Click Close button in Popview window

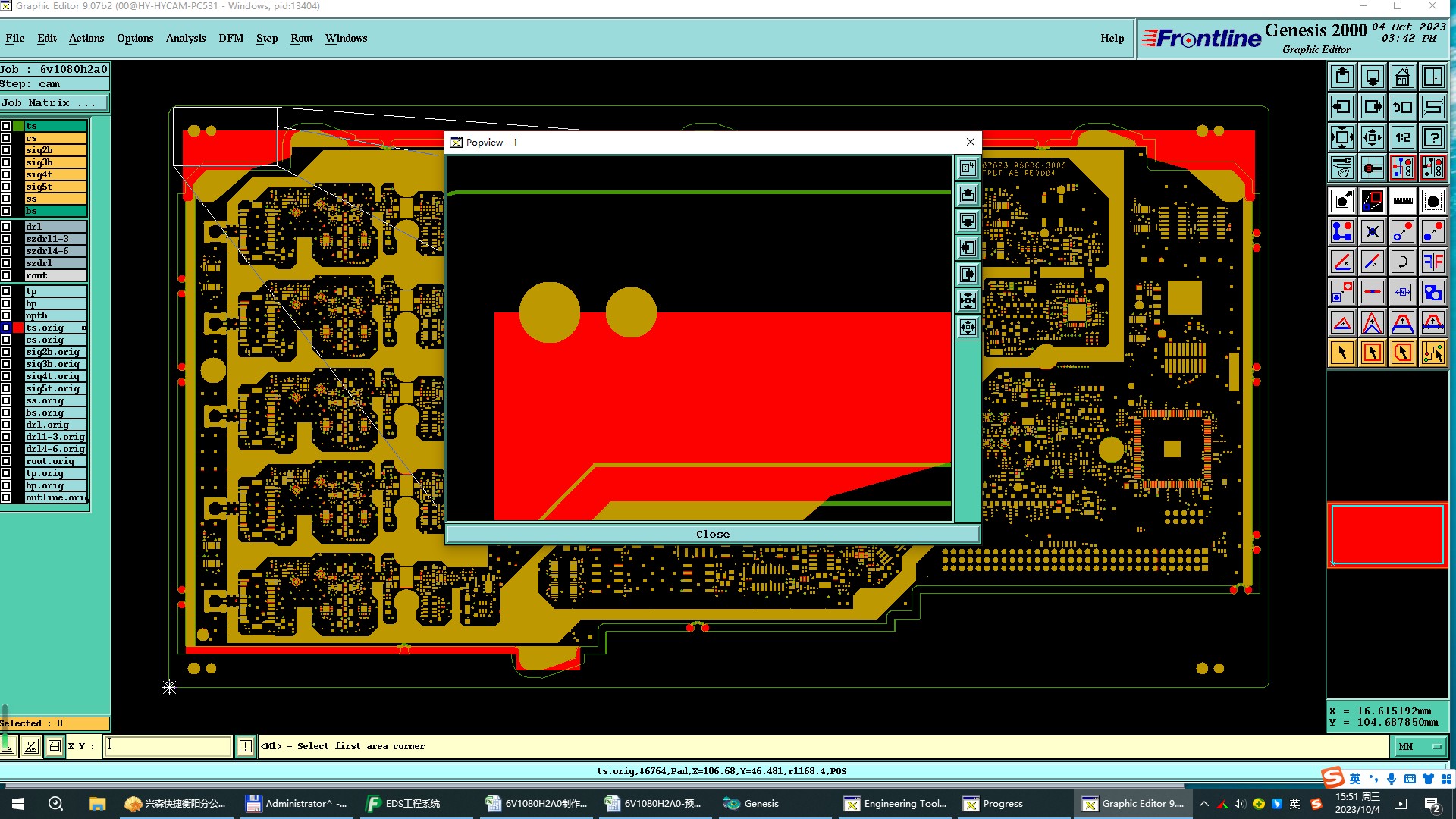[713, 534]
